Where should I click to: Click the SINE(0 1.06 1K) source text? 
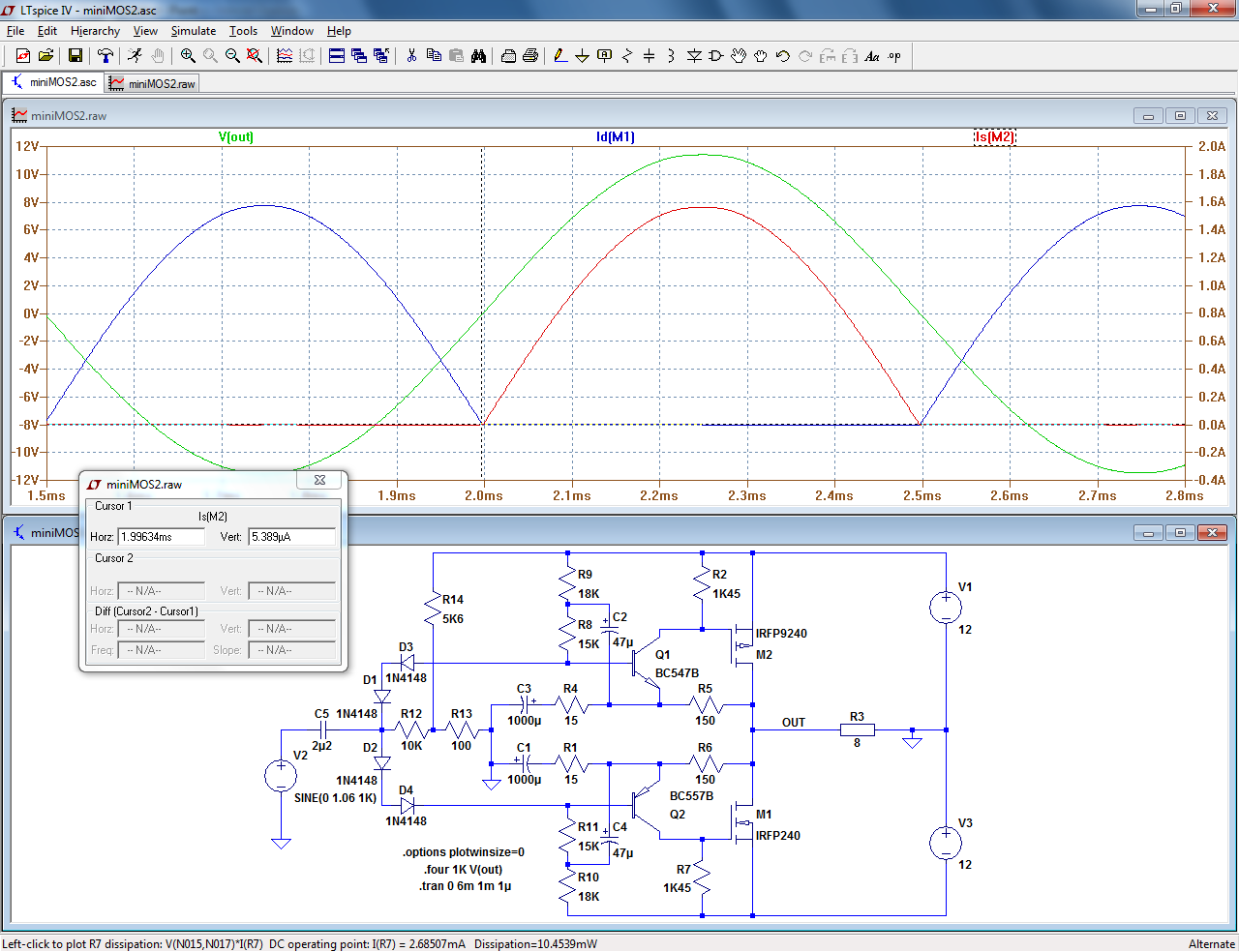point(335,798)
